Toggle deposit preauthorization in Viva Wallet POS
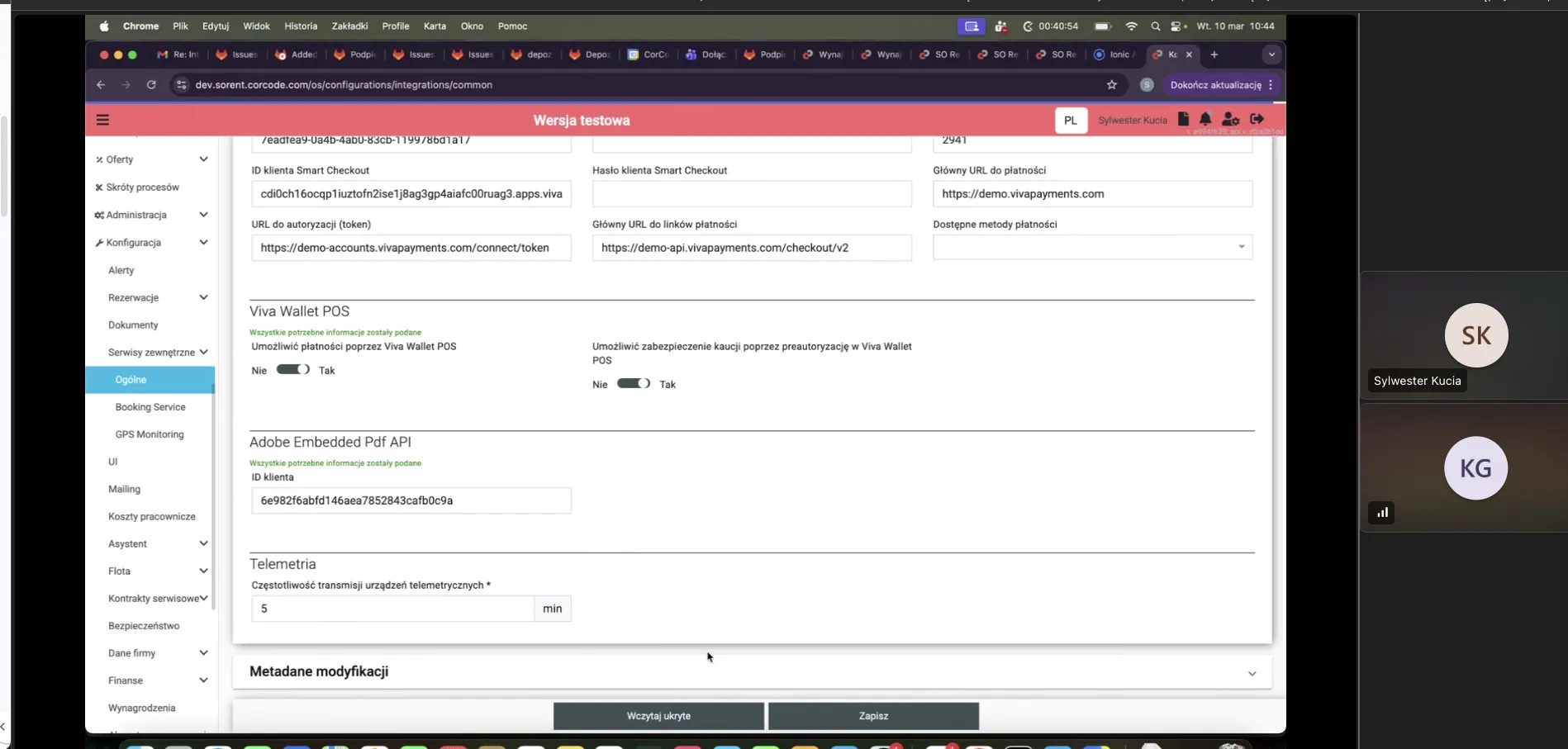The width and height of the screenshot is (1568, 749). pos(634,383)
